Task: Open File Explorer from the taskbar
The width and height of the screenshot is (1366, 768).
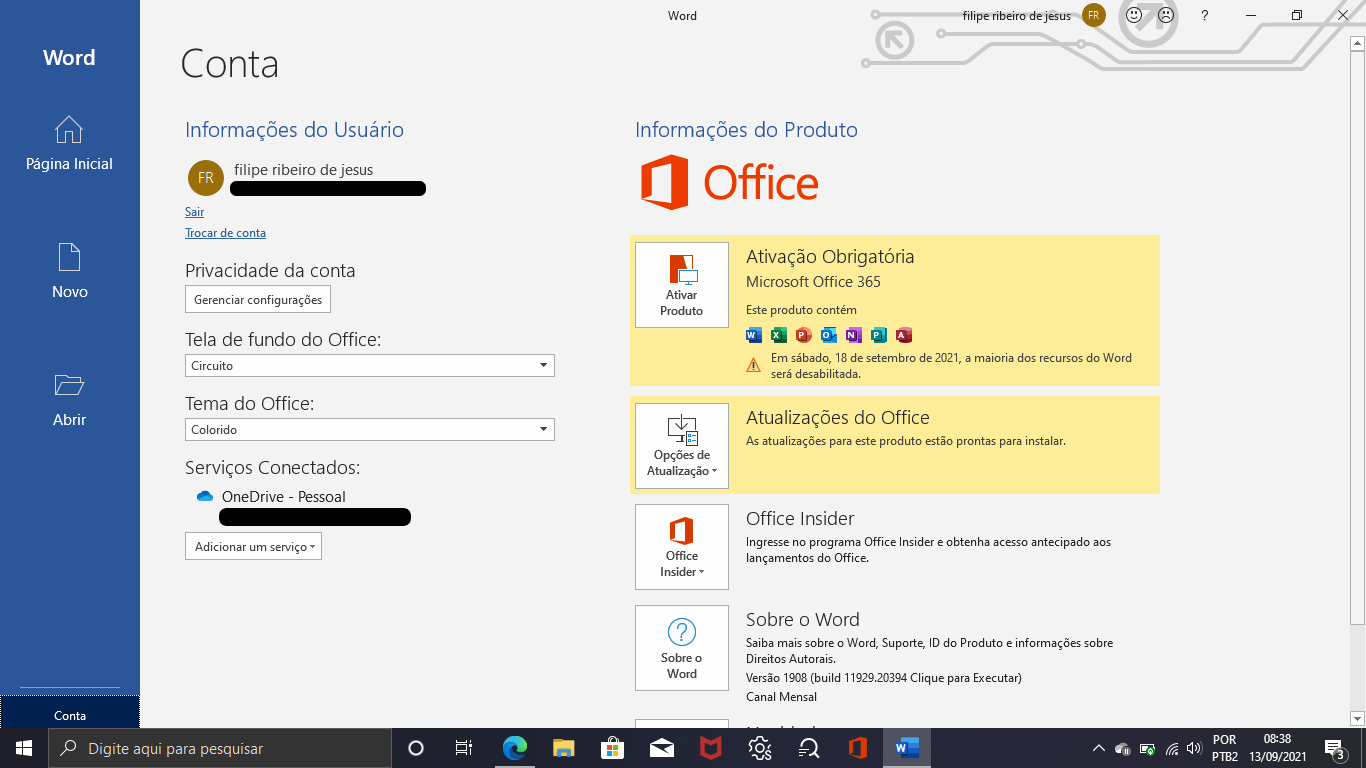Action: coord(564,748)
